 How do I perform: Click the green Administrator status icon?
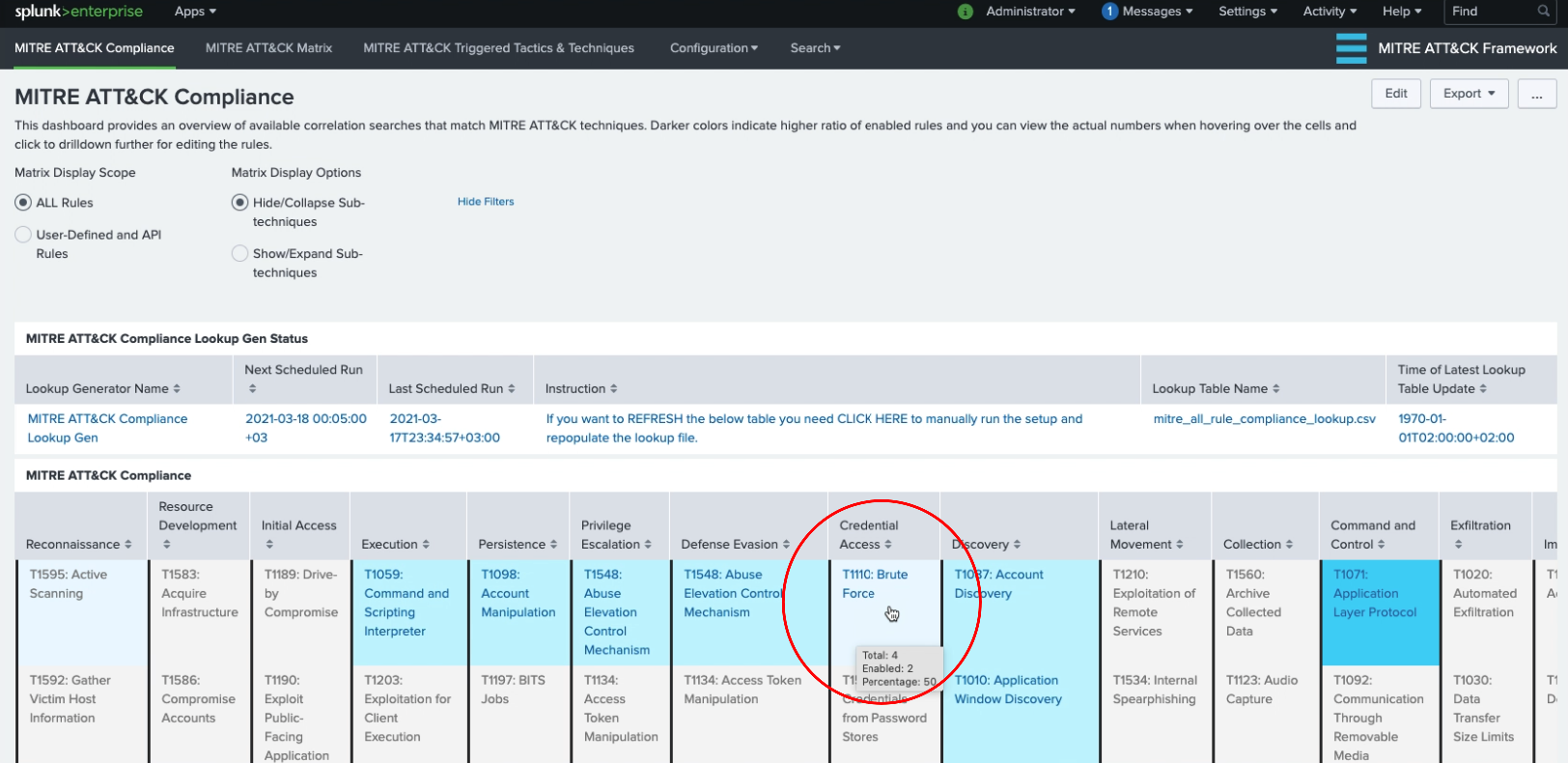pyautogui.click(x=965, y=12)
